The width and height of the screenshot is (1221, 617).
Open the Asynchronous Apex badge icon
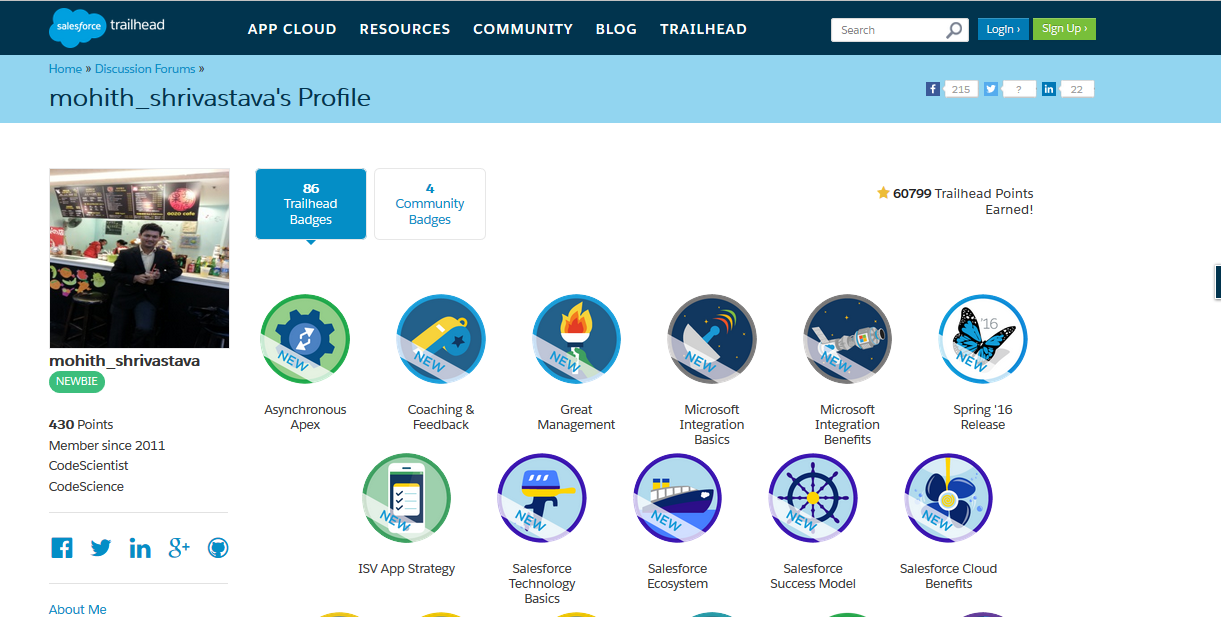(305, 339)
